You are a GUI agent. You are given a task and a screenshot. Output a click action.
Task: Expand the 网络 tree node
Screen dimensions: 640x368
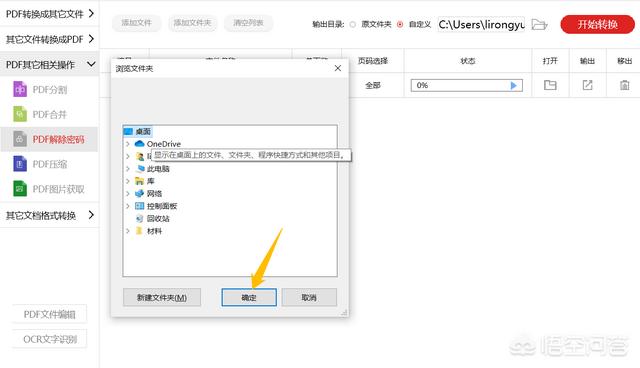coord(128,193)
